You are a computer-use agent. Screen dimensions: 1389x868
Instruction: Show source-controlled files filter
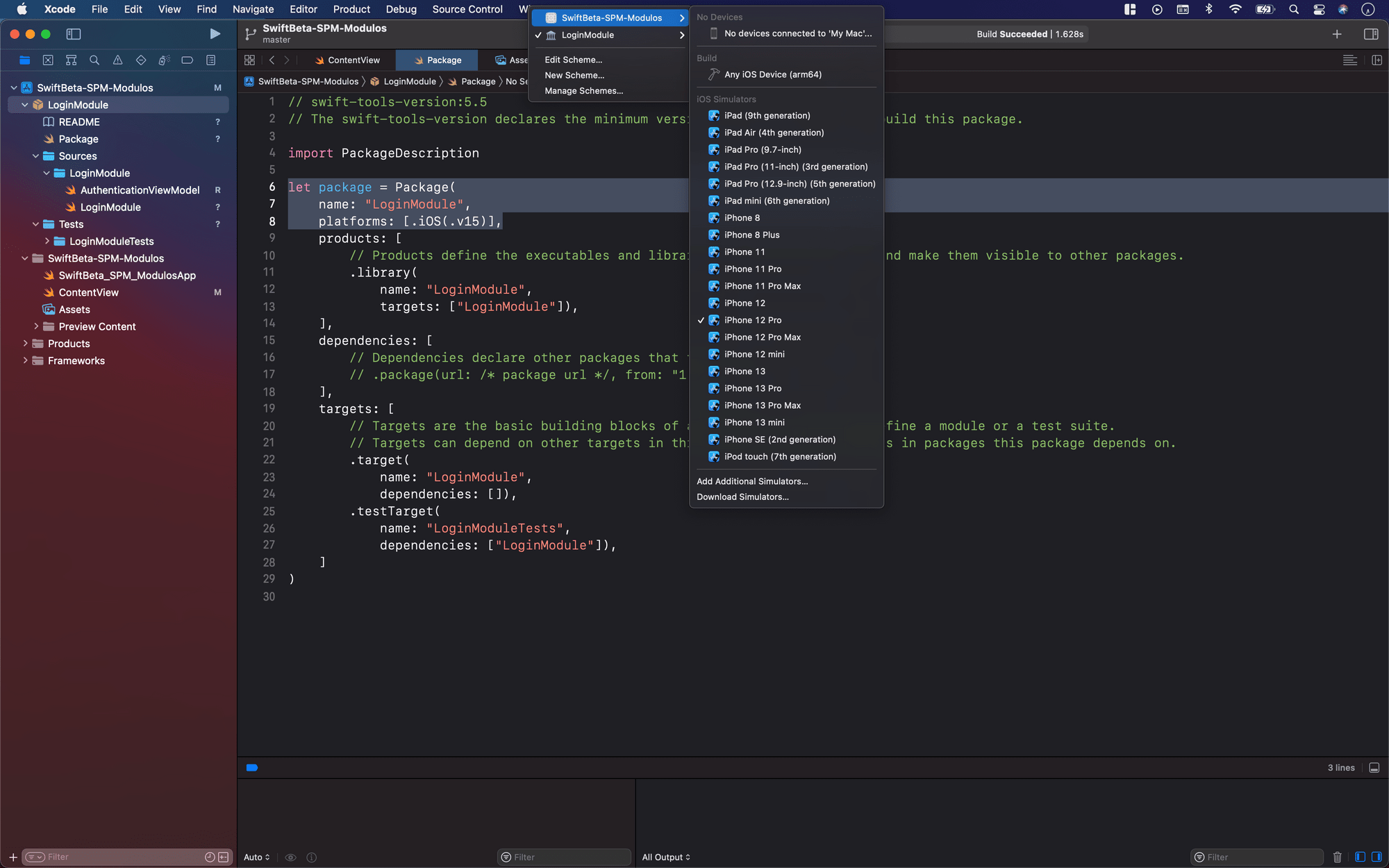[224, 857]
